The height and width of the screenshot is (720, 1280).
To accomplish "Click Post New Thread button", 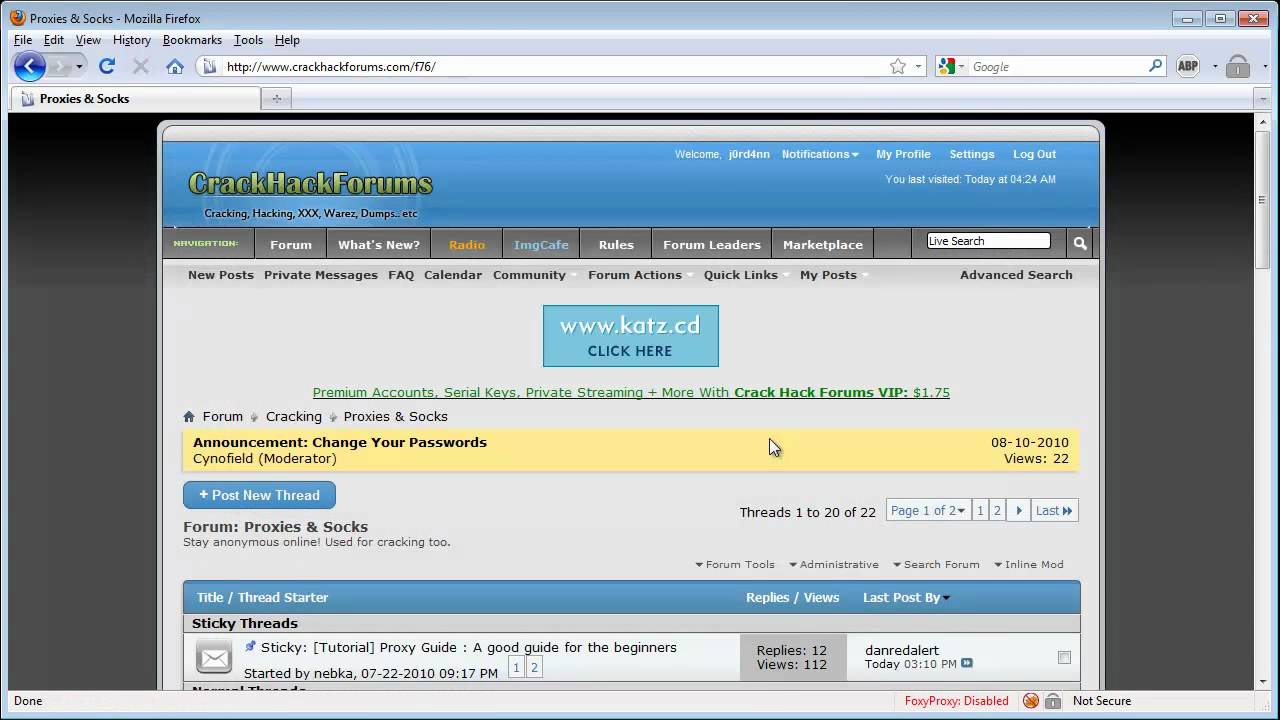I will tap(259, 495).
